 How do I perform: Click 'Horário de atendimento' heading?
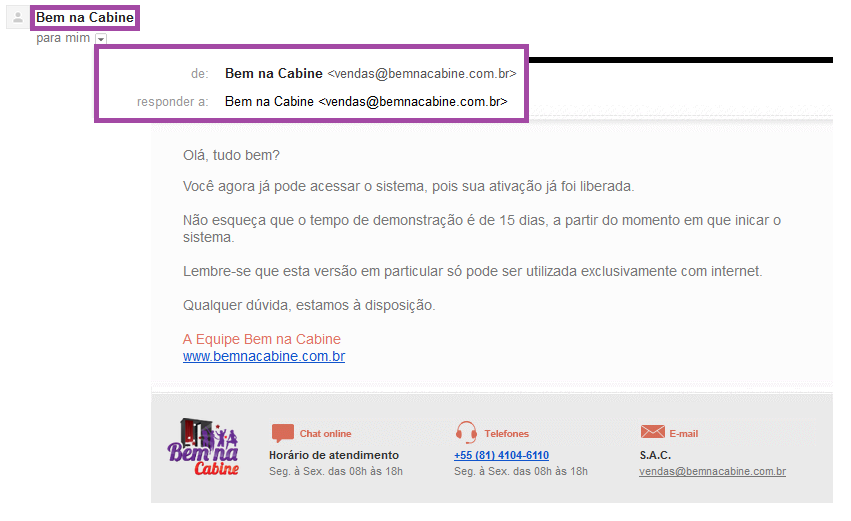[334, 455]
